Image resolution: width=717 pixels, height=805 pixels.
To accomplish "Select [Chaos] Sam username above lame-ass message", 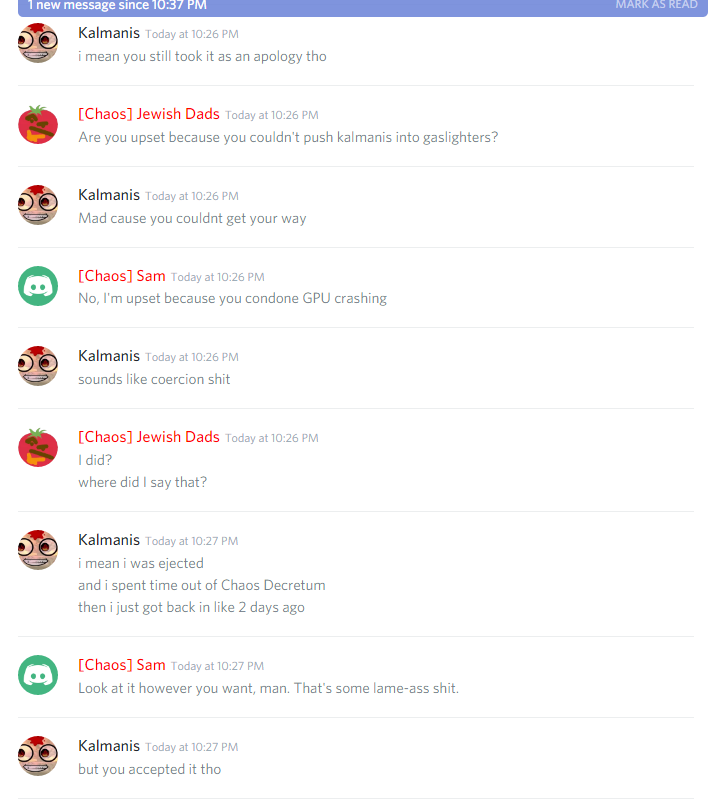I will 122,665.
